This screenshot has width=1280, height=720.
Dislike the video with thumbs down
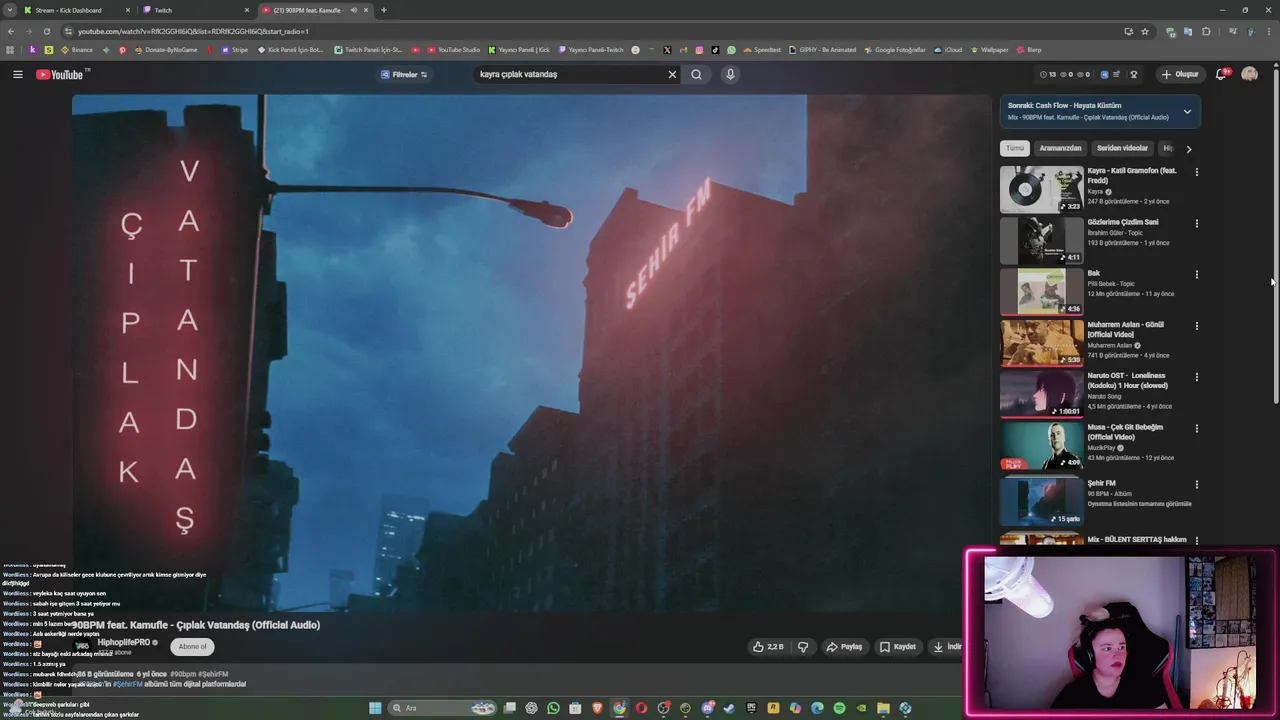(x=802, y=647)
